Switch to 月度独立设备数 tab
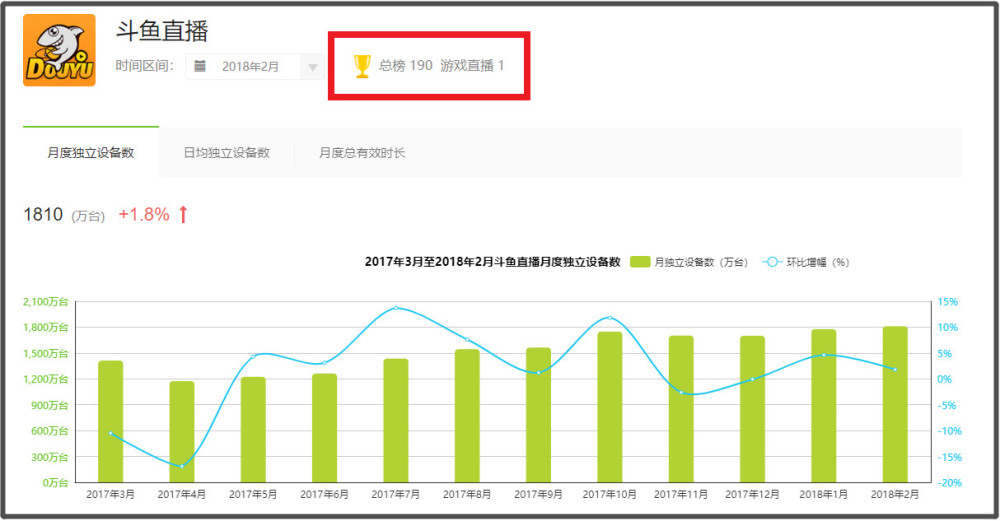Image resolution: width=1000 pixels, height=521 pixels. pyautogui.click(x=91, y=152)
